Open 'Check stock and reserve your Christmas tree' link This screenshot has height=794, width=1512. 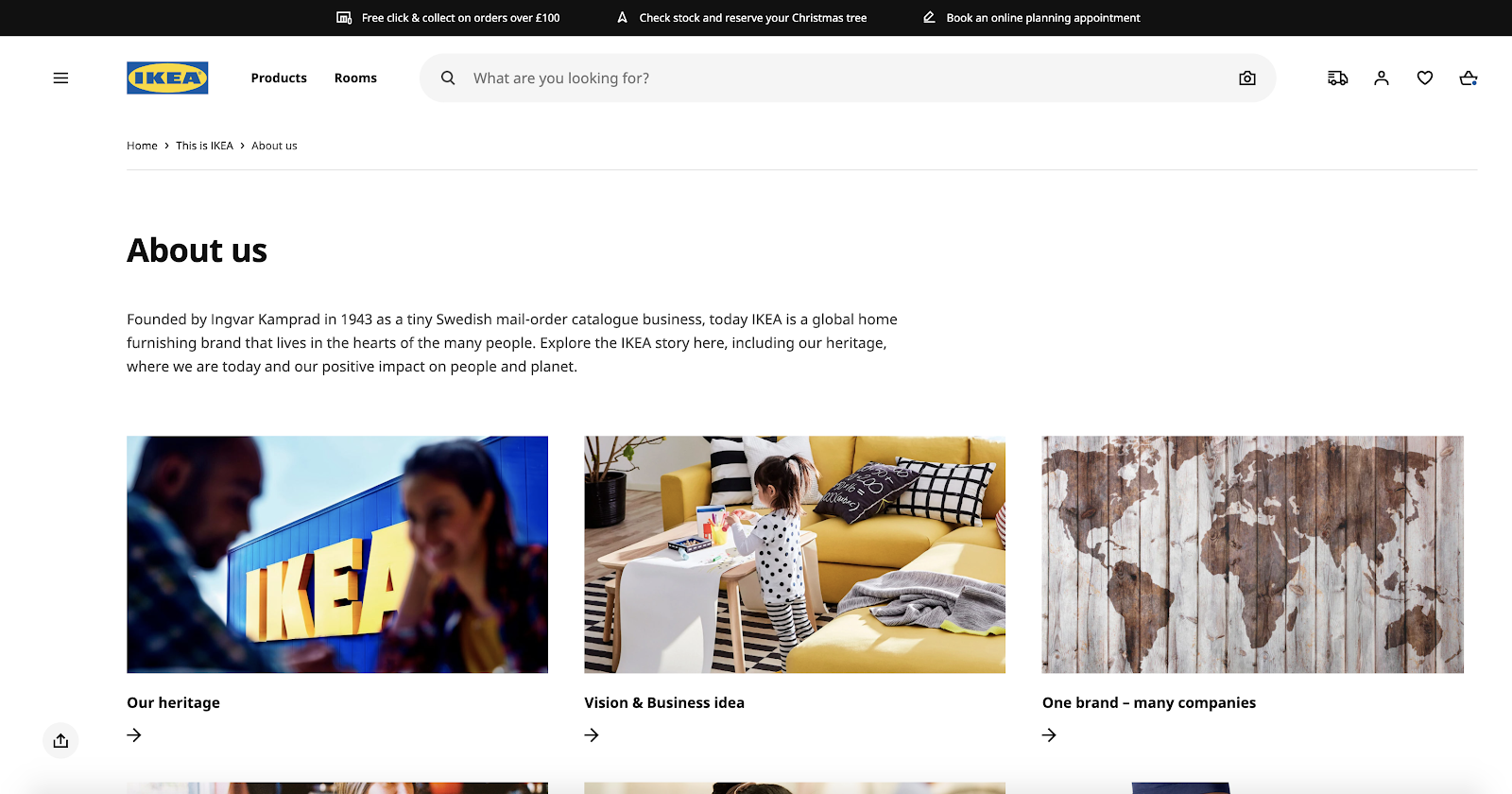(x=752, y=18)
